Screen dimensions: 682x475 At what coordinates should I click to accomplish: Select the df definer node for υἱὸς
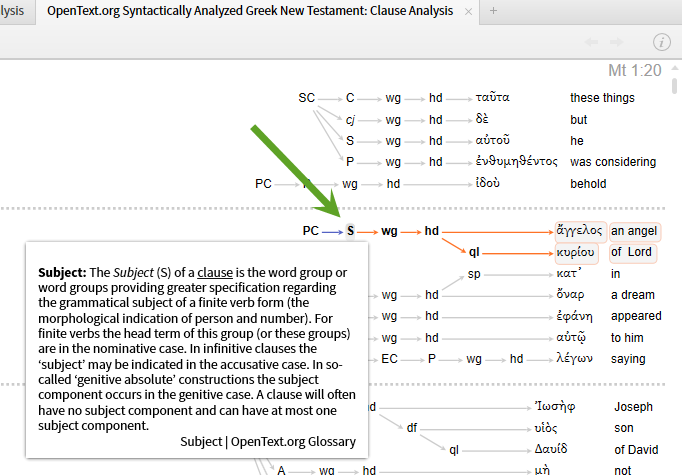[411, 428]
